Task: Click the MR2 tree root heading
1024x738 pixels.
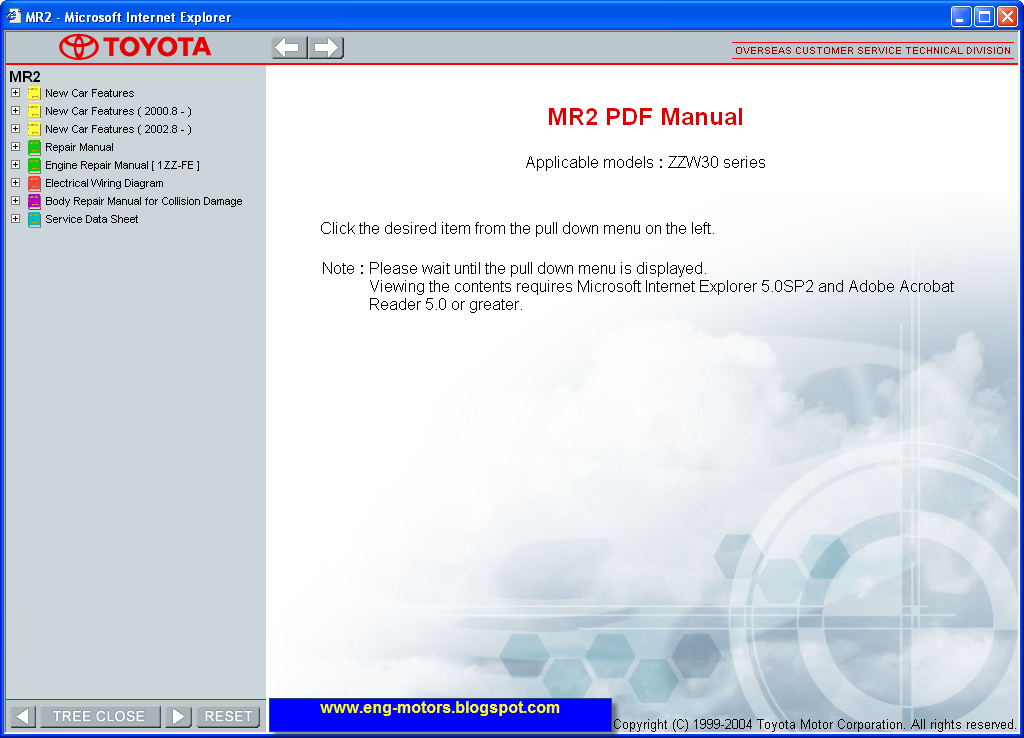Action: tap(25, 76)
